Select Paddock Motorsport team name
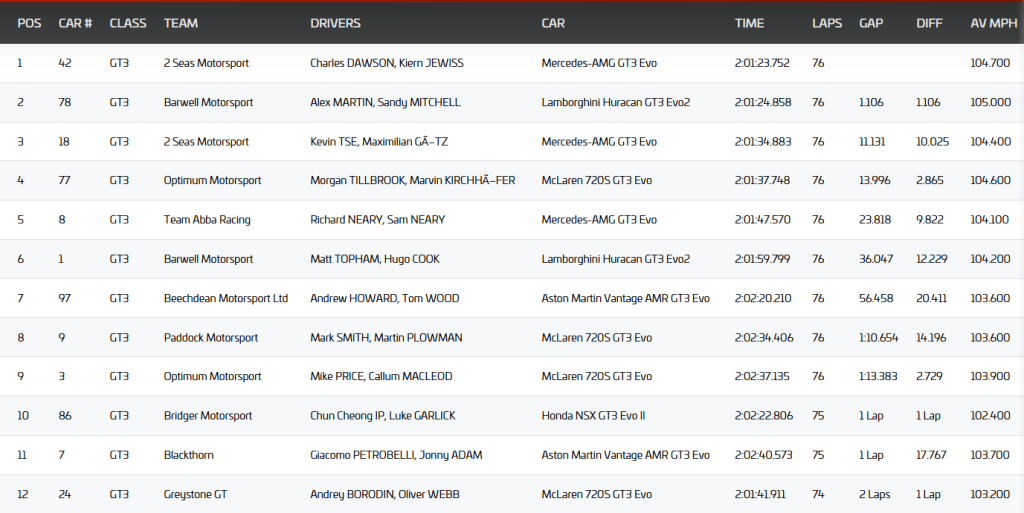 pos(209,338)
